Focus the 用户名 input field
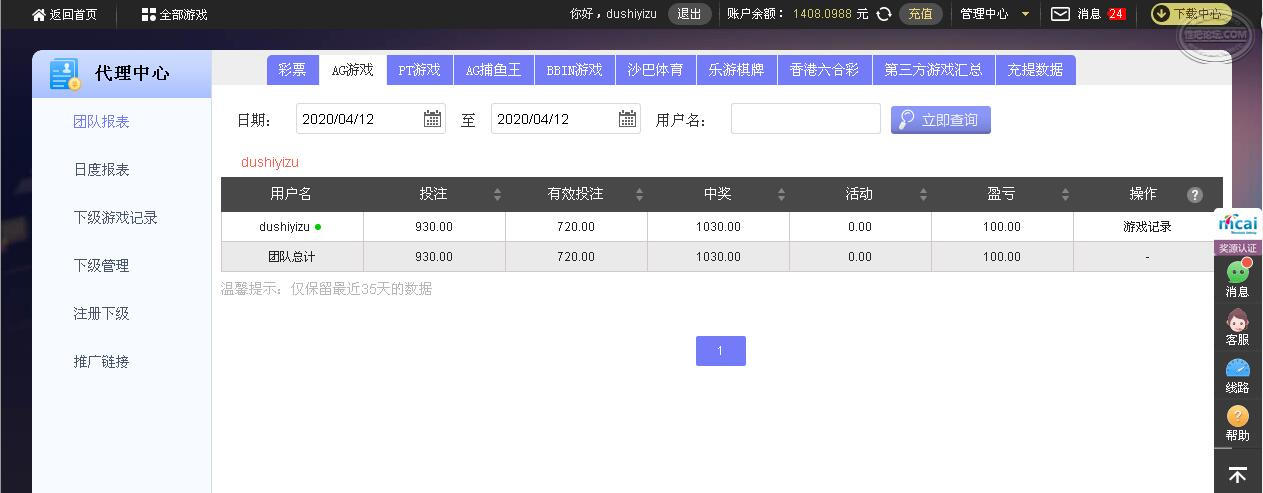1263x493 pixels. (806, 119)
